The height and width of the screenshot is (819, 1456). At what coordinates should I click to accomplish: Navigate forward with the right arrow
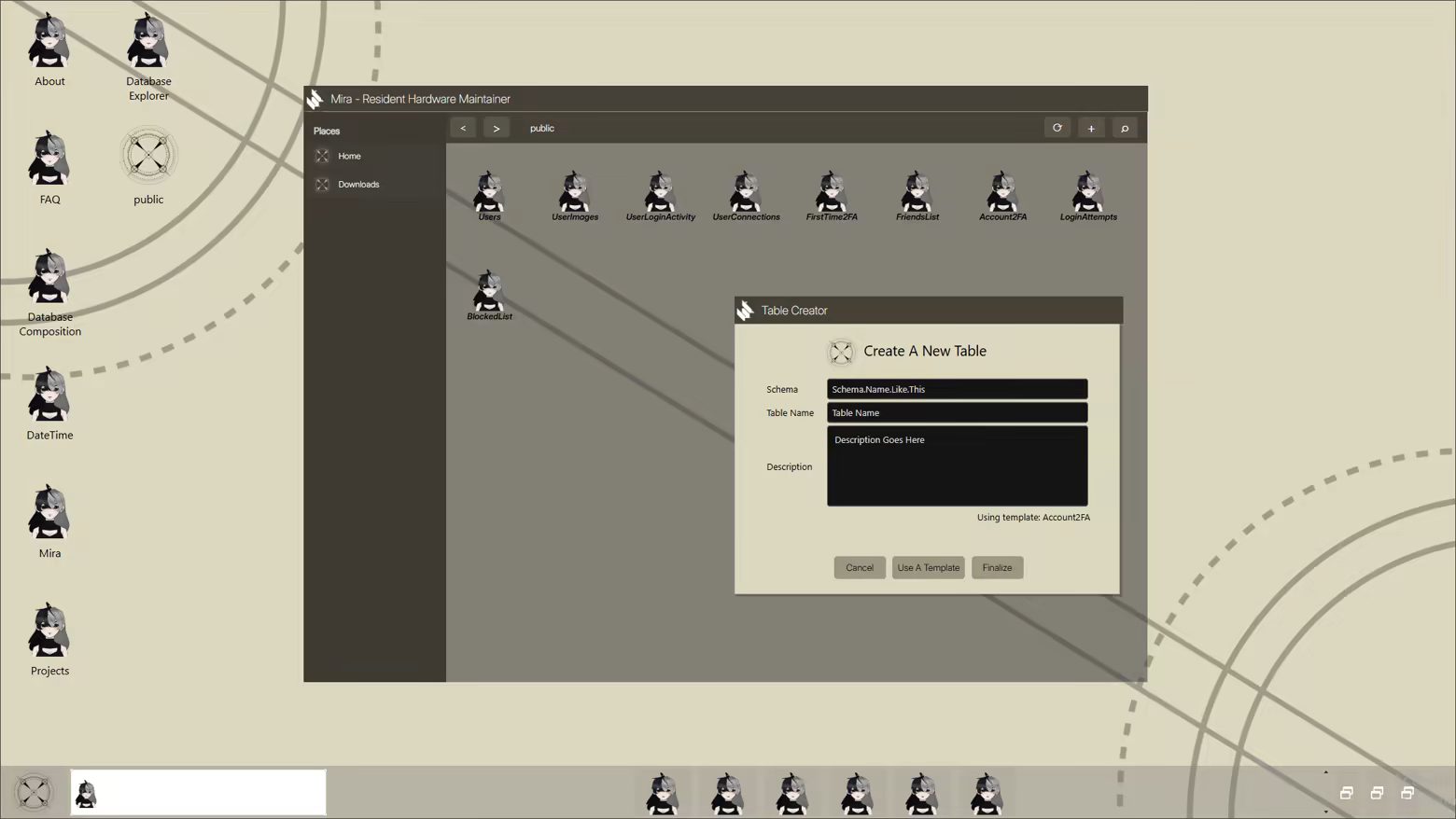click(x=497, y=128)
